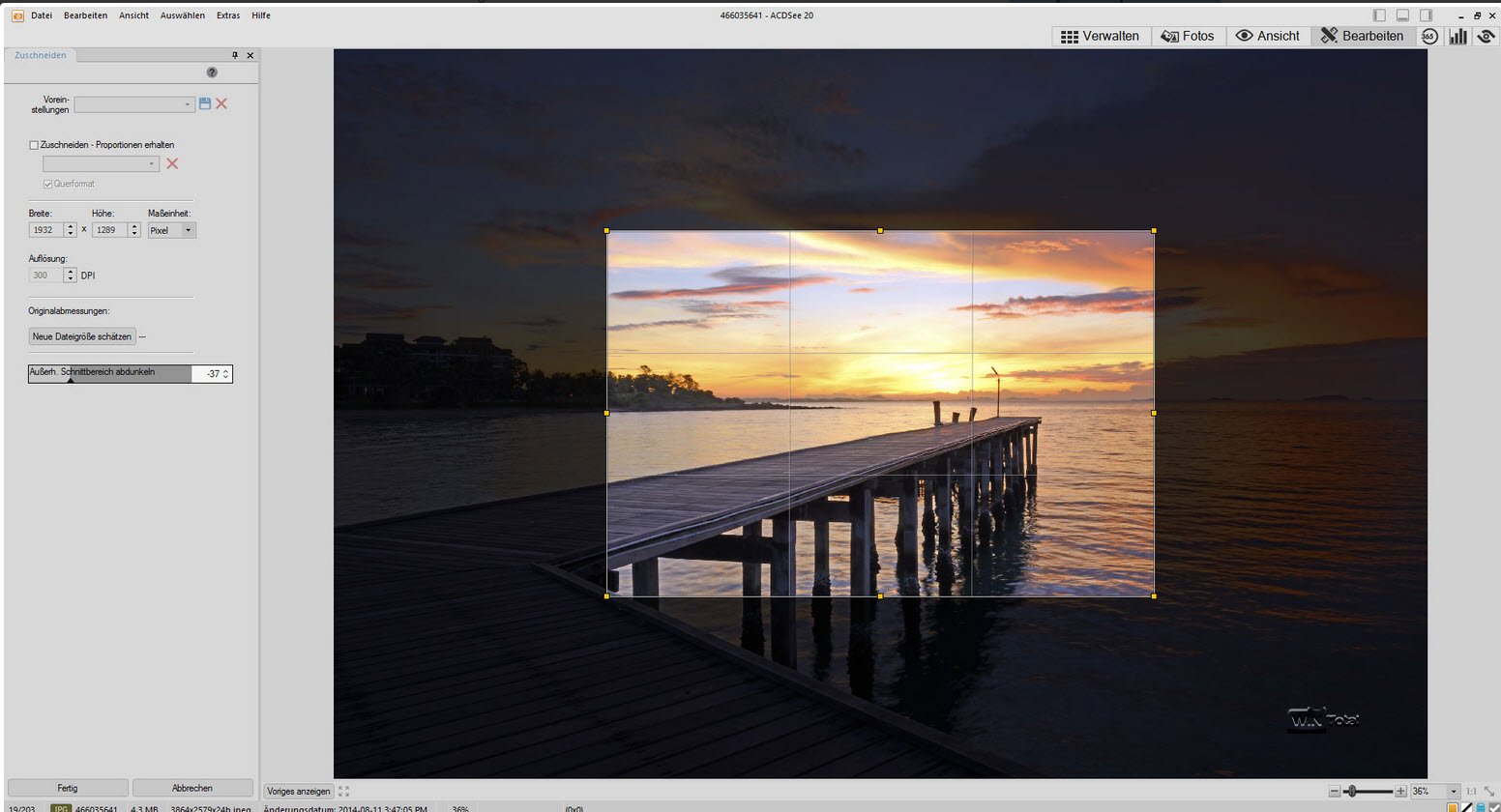Click the bottom-center crop handle

pyautogui.click(x=880, y=595)
